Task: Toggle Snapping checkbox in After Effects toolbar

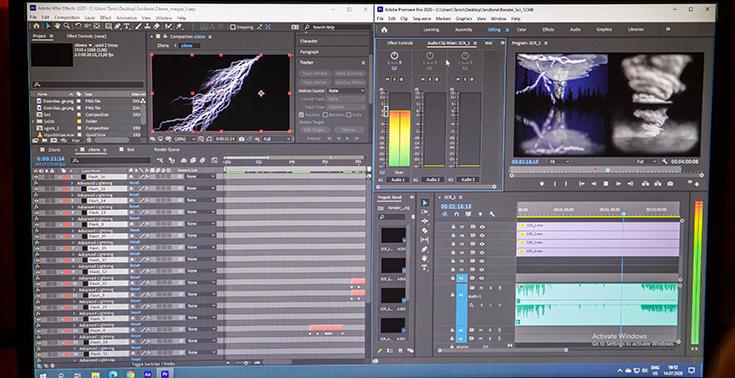Action: click(x=233, y=27)
